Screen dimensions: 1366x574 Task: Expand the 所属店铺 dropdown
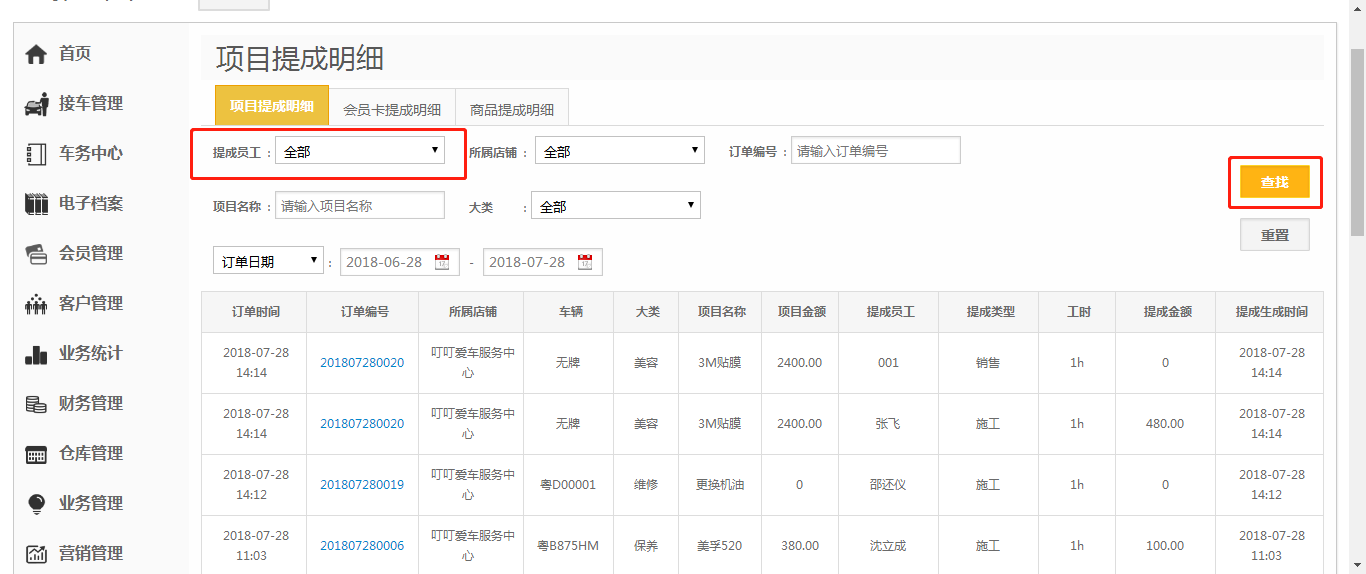tap(619, 151)
